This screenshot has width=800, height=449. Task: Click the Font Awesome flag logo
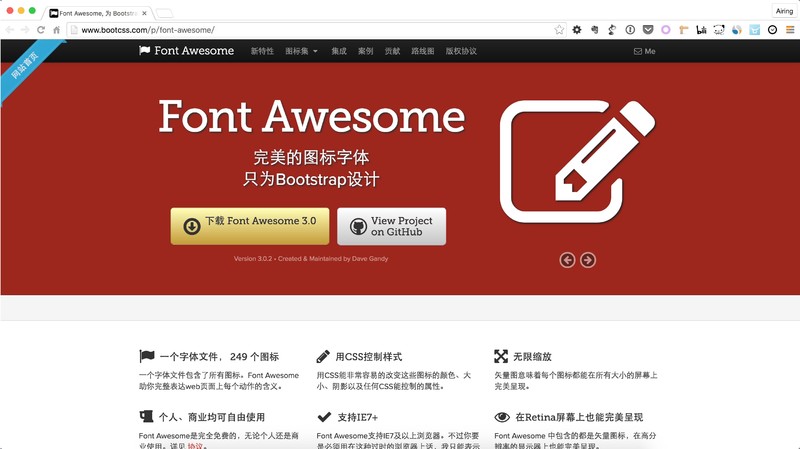(x=144, y=51)
